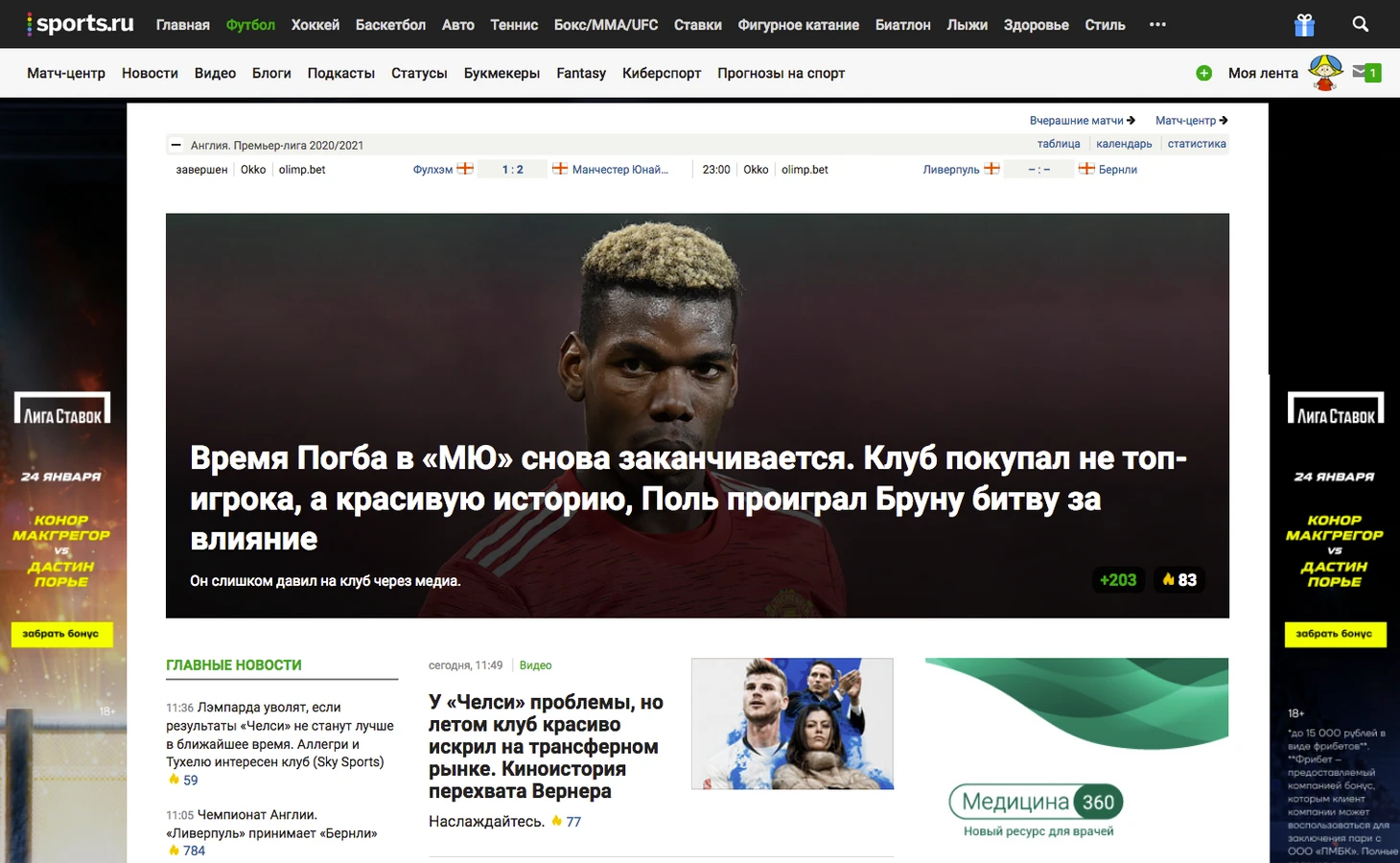Open the Pogba headline article
1400x863 pixels.
tap(688, 498)
